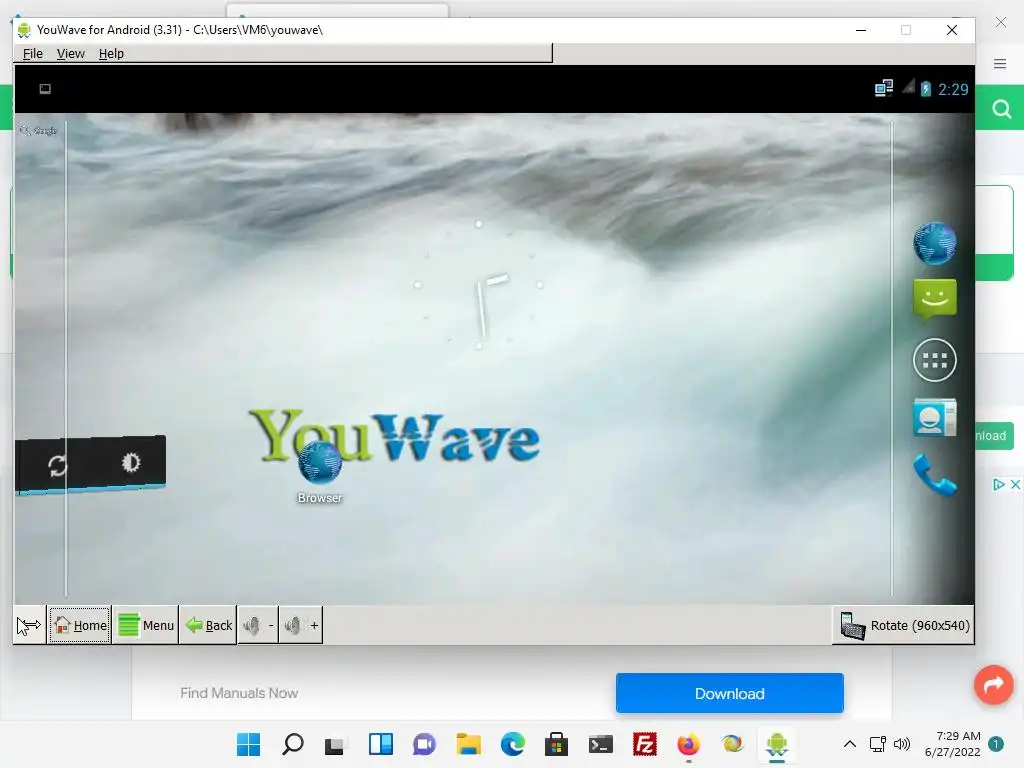Tap the 2:29 clock in status bar
This screenshot has width=1024, height=768.
click(x=953, y=89)
